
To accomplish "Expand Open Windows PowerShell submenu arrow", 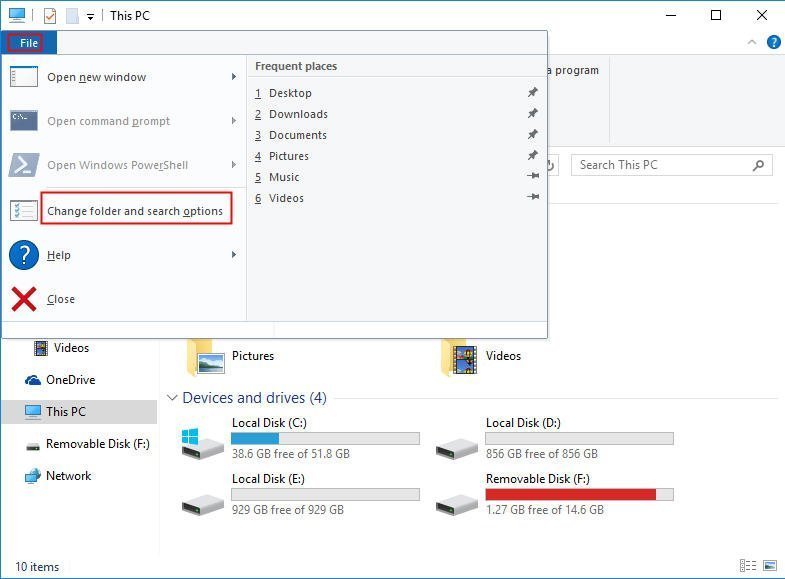I will [x=234, y=165].
